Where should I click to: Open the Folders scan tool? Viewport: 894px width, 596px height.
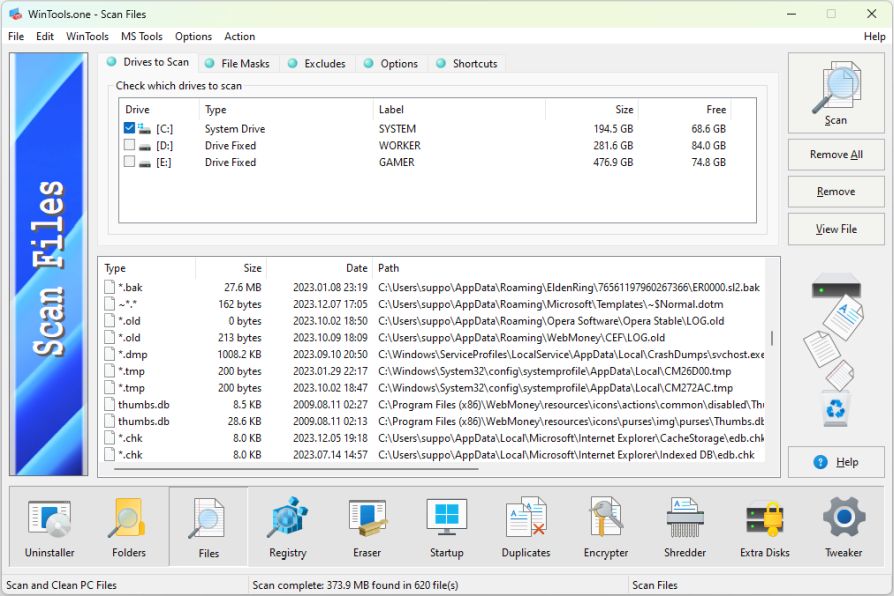(129, 526)
